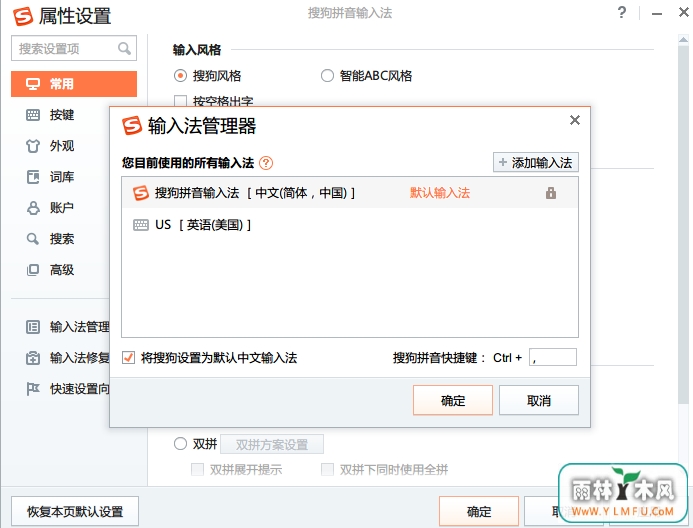
Task: Click the Ctrl + shortcut key field
Action: tap(553, 357)
